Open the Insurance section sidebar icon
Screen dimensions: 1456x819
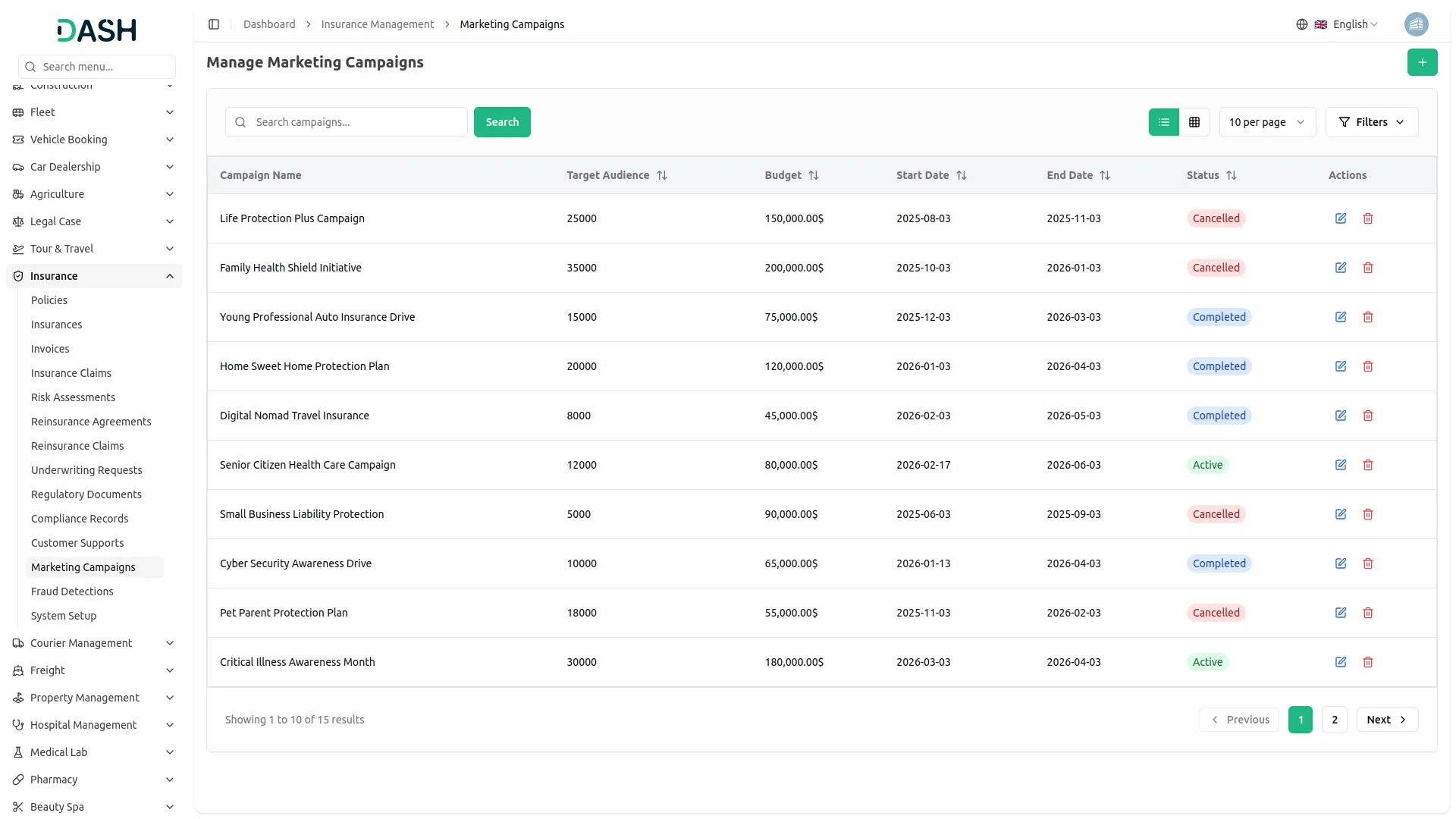pyautogui.click(x=17, y=275)
